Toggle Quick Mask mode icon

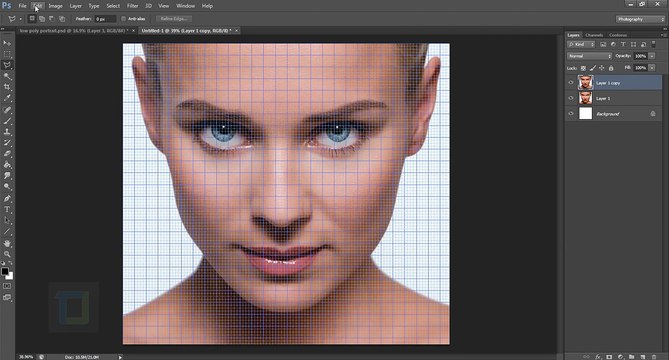[x=7, y=286]
